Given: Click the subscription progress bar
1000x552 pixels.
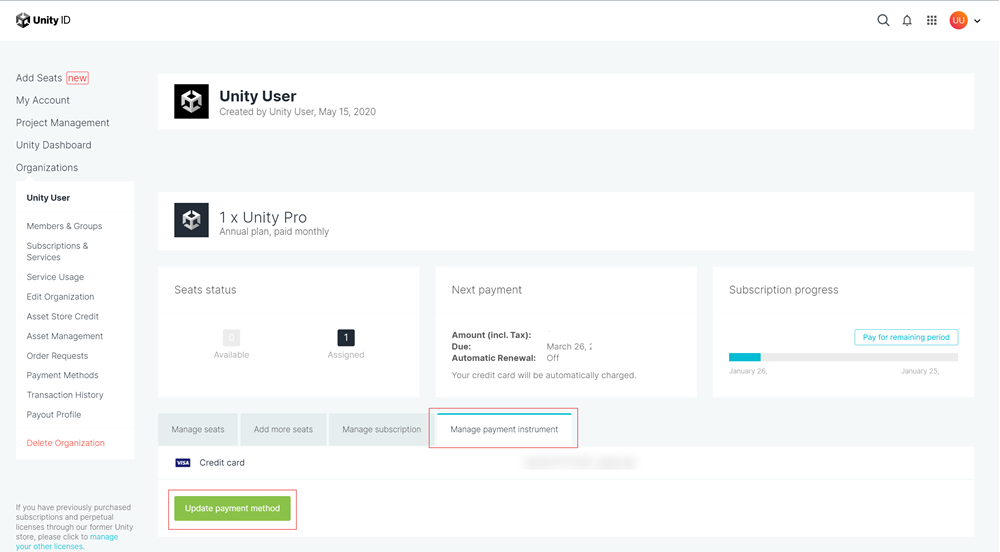Looking at the screenshot, I should coord(843,357).
